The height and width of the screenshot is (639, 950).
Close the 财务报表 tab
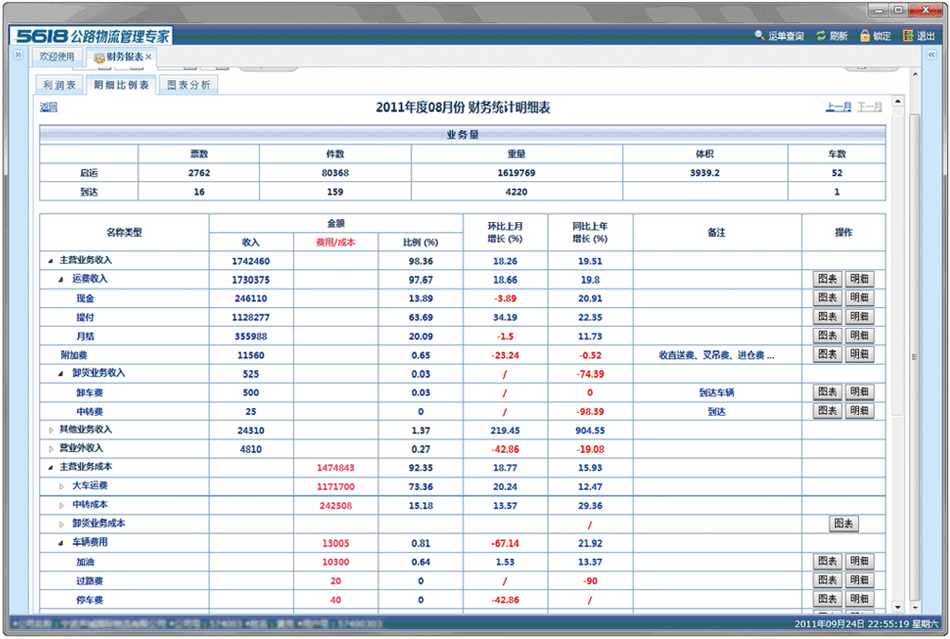coord(149,57)
